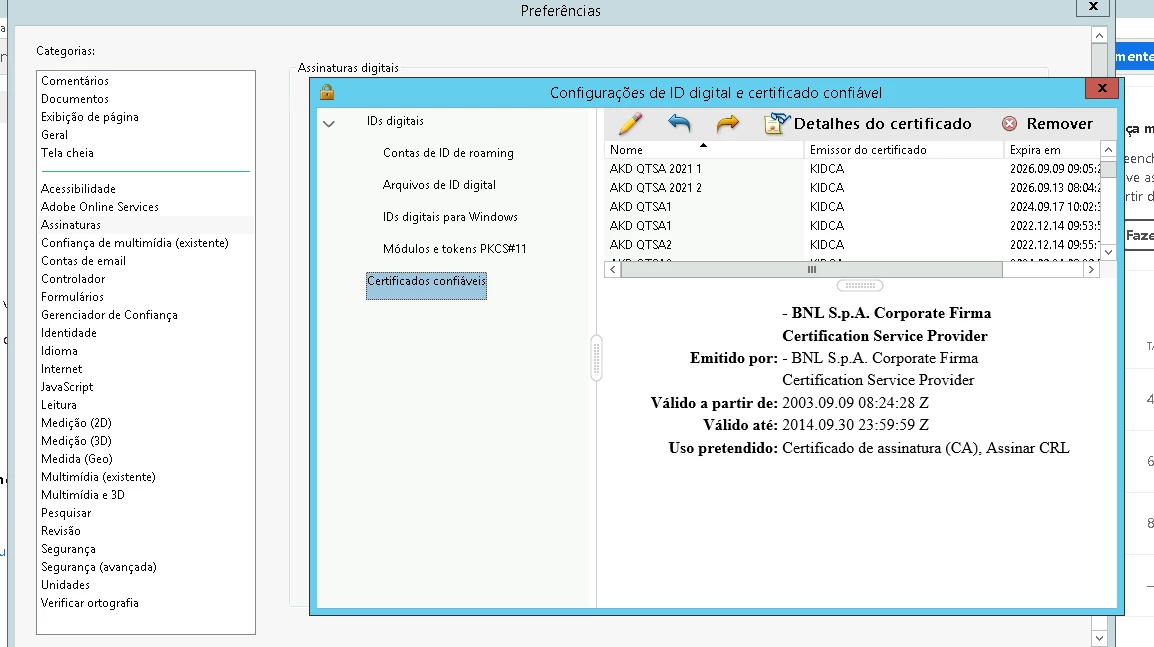This screenshot has height=647, width=1154.
Task: Select IDs digitais tree item
Action: point(395,121)
